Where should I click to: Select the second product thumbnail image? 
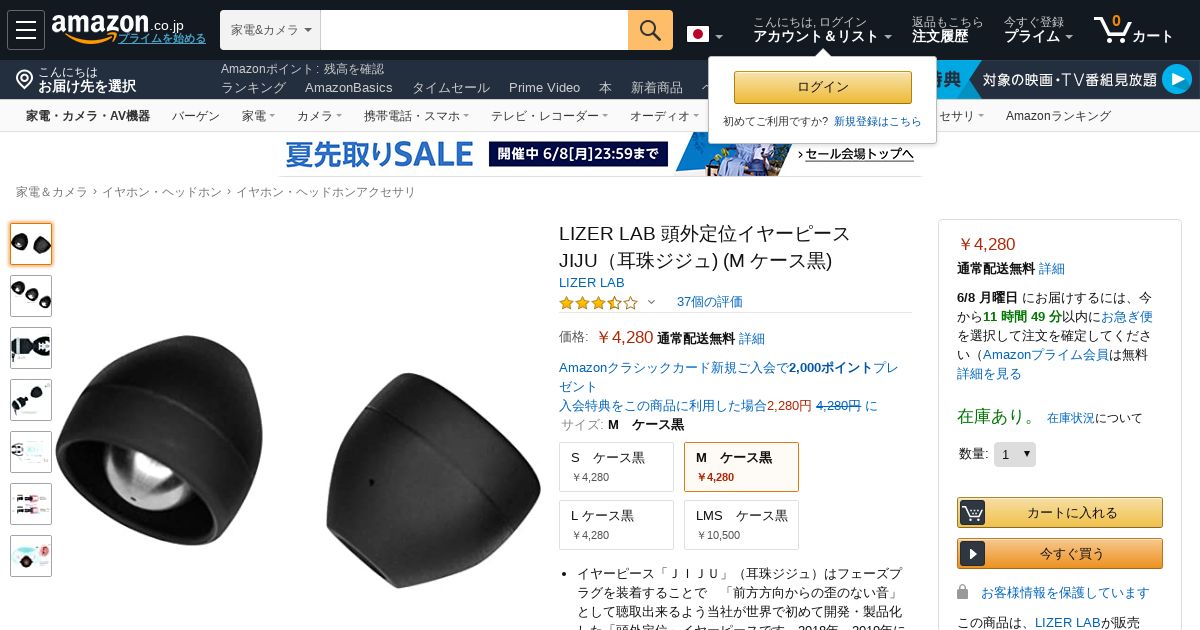tap(31, 296)
